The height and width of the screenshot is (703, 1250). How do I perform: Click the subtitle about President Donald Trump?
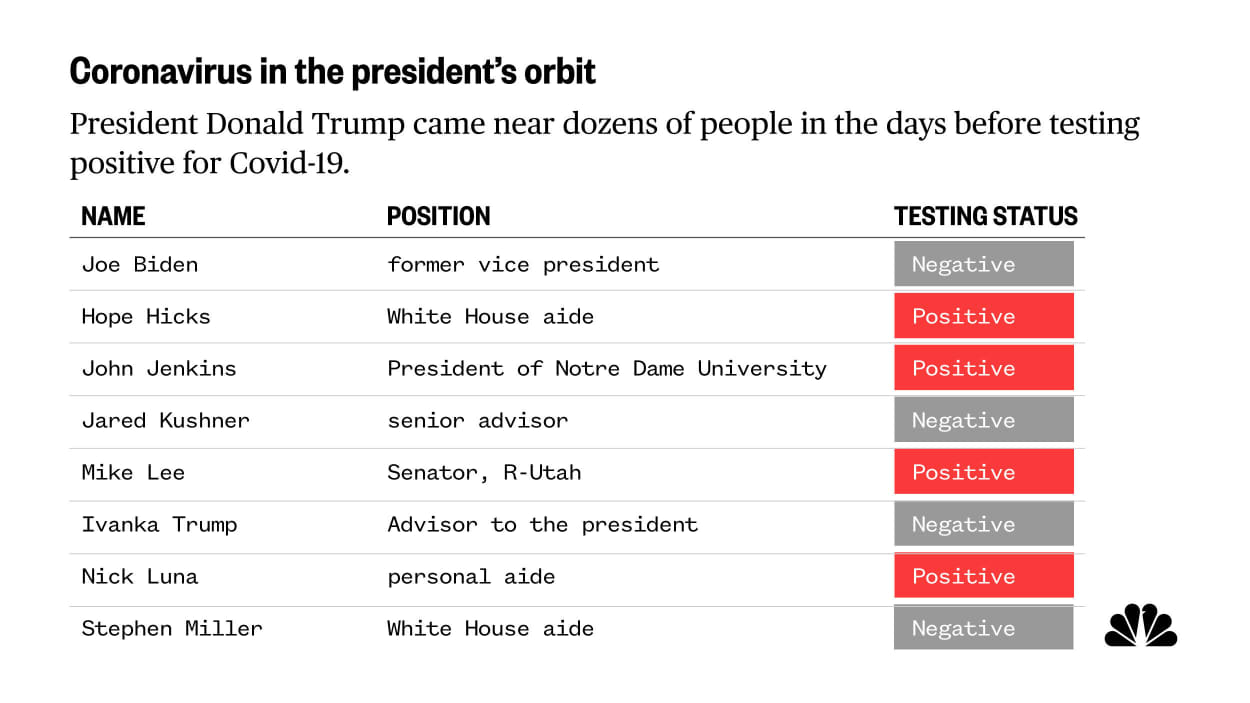[604, 142]
